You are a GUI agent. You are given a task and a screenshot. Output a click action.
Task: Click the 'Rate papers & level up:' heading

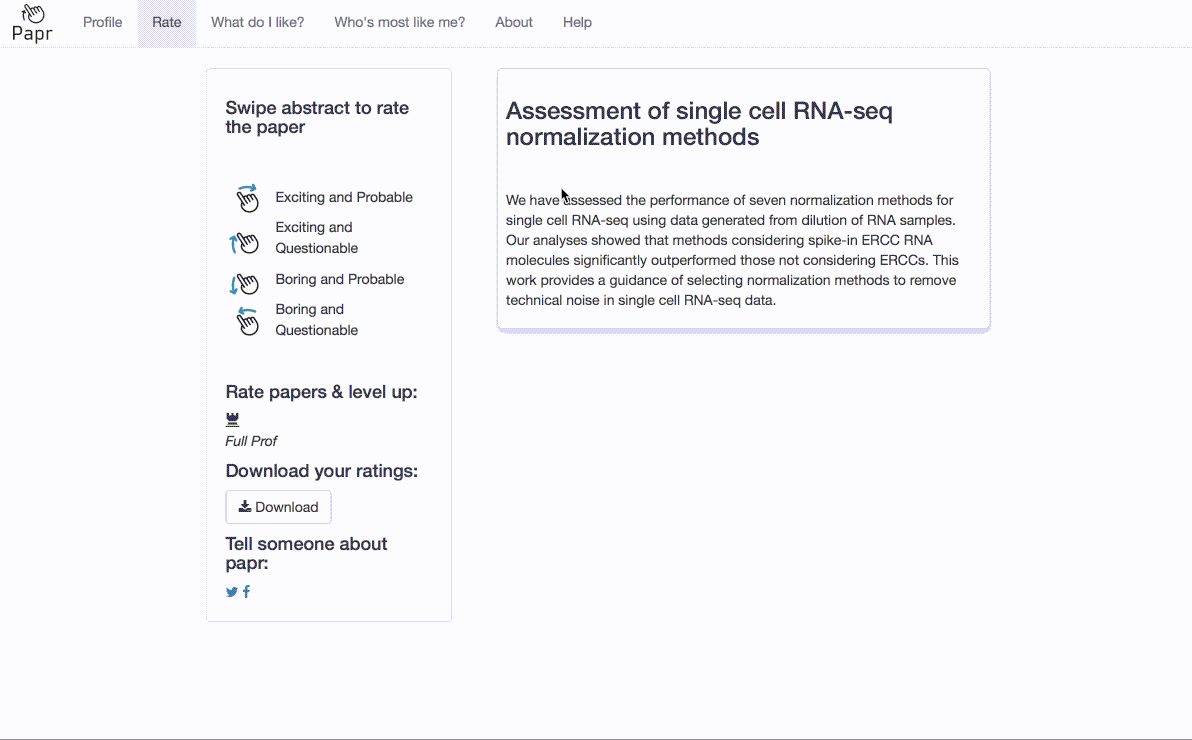coord(322,392)
